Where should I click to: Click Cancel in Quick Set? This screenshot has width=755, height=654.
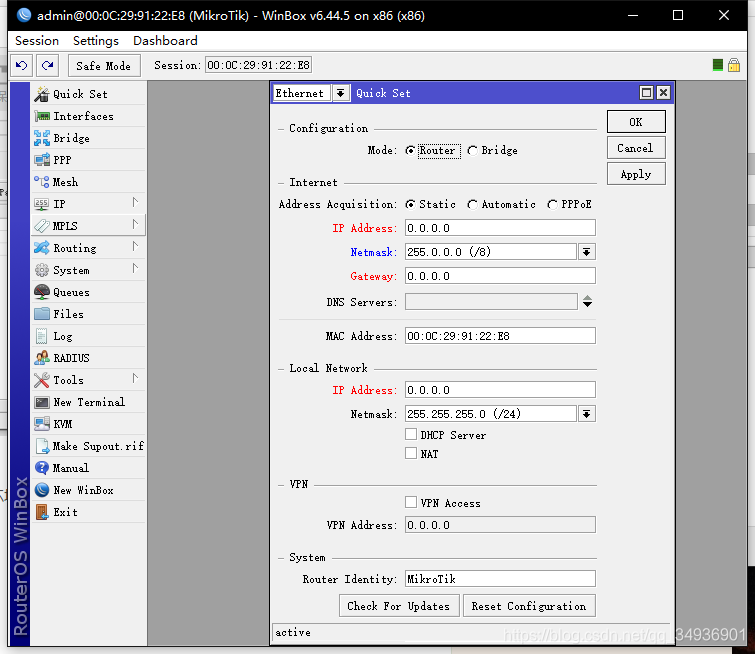point(636,148)
